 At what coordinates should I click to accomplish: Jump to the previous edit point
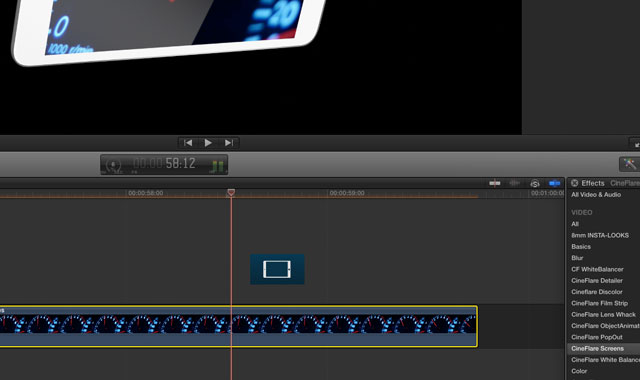188,143
